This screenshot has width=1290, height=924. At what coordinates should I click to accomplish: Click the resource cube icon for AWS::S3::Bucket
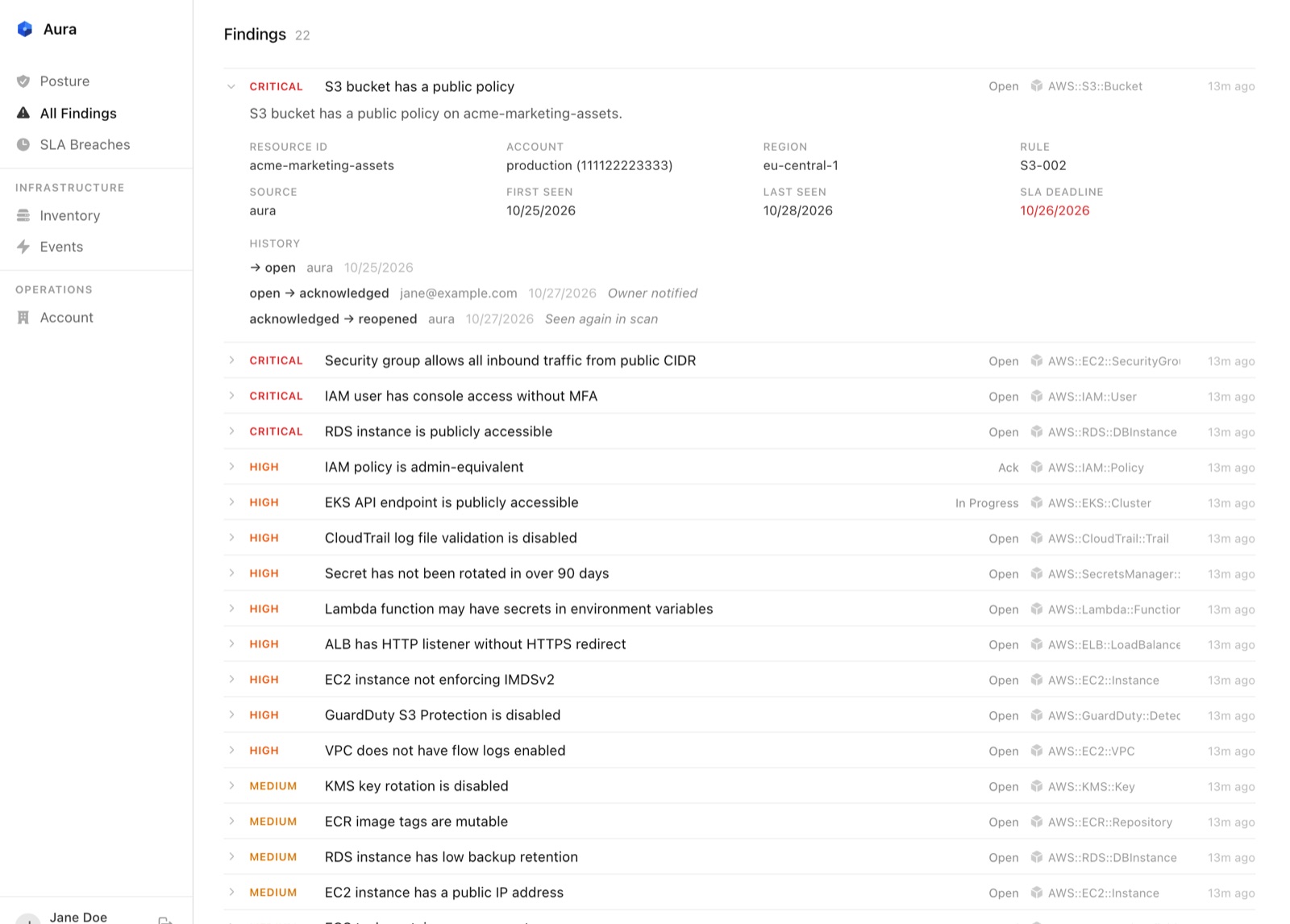(x=1037, y=86)
